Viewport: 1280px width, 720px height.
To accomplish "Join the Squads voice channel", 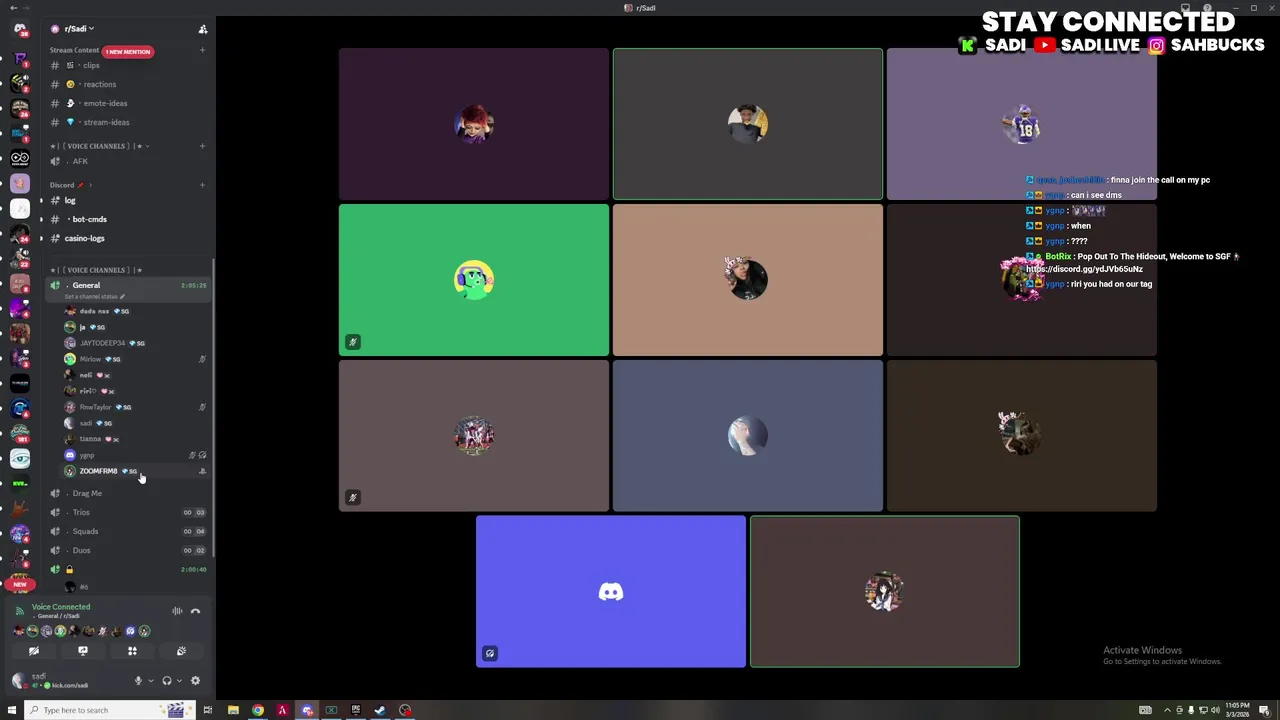I will point(128,531).
